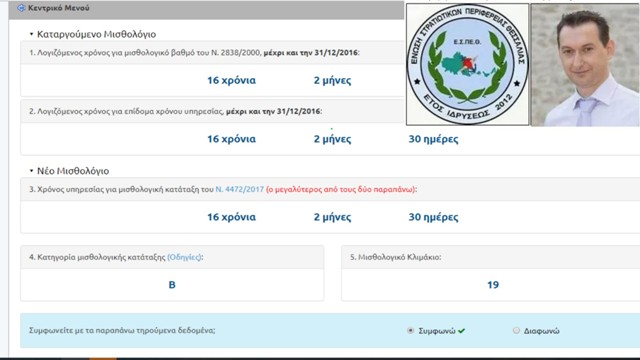Click "2 μήνες" under item 1
The width and height of the screenshot is (640, 360).
point(332,80)
